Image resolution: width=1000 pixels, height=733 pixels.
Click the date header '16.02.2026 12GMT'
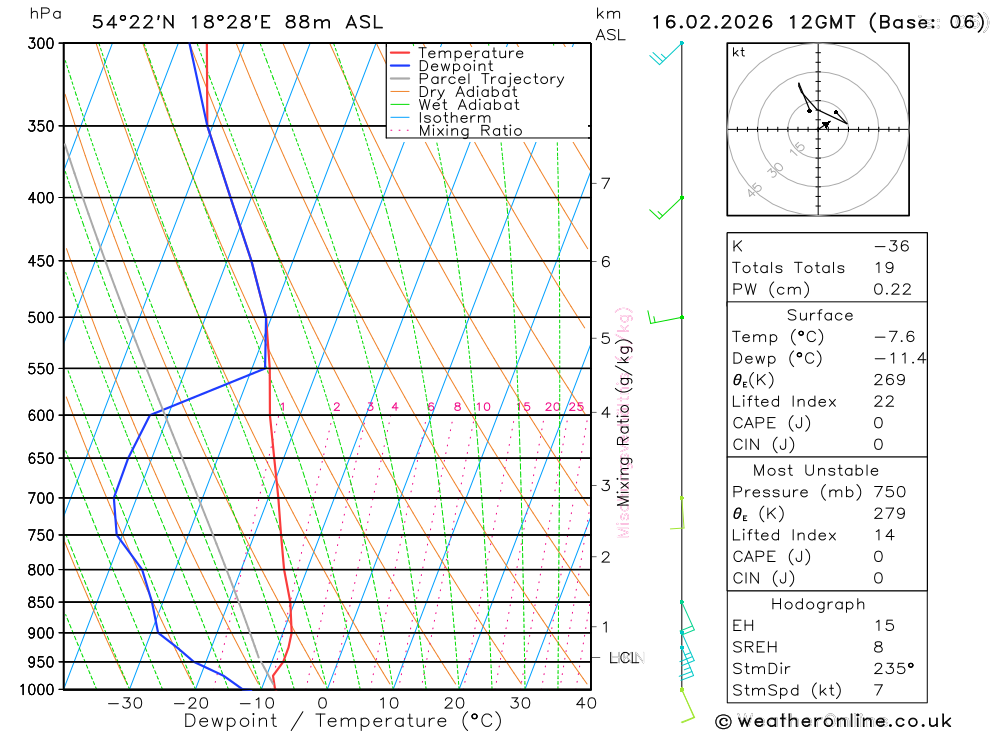(x=753, y=22)
